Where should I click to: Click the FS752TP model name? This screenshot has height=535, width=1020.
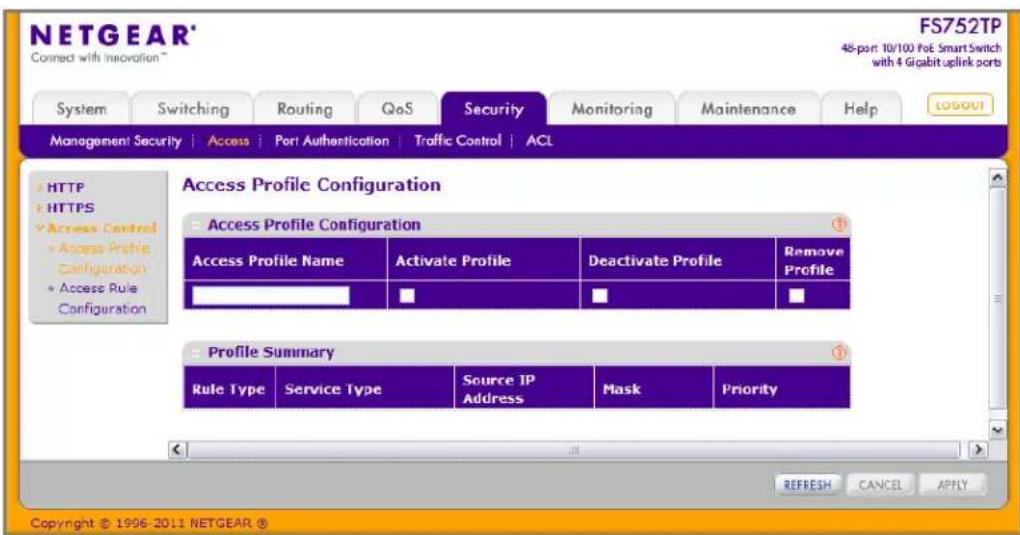(960, 27)
